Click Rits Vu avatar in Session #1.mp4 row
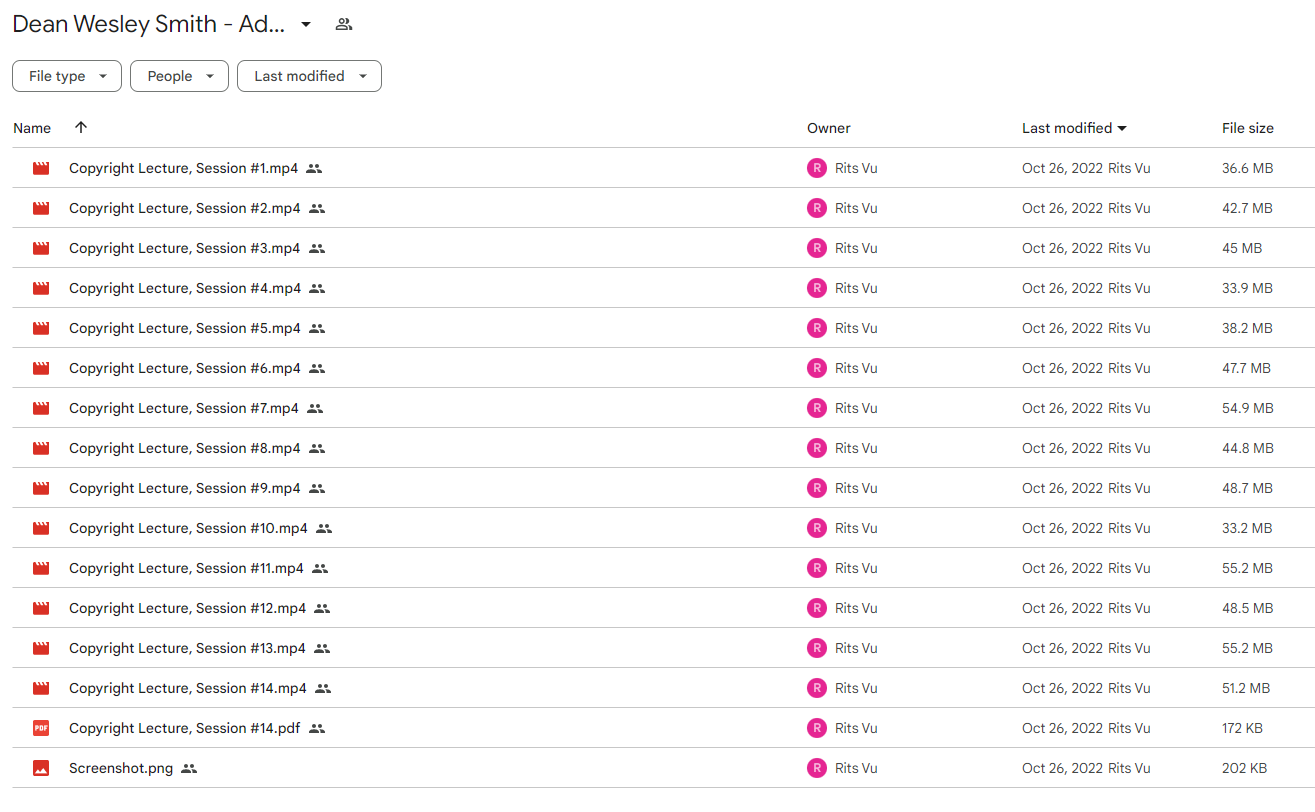This screenshot has height=812, width=1315. tap(817, 168)
